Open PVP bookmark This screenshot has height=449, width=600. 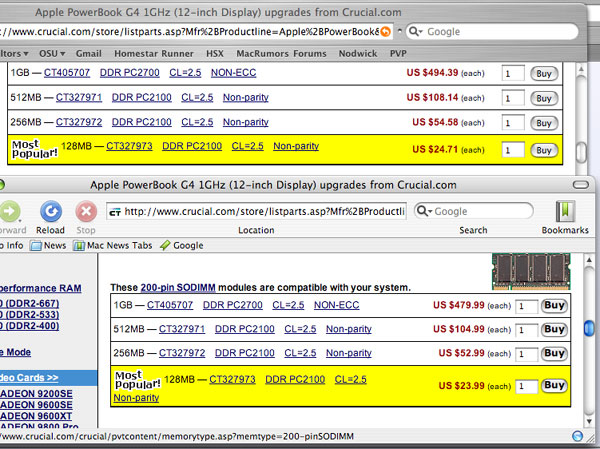[x=398, y=54]
